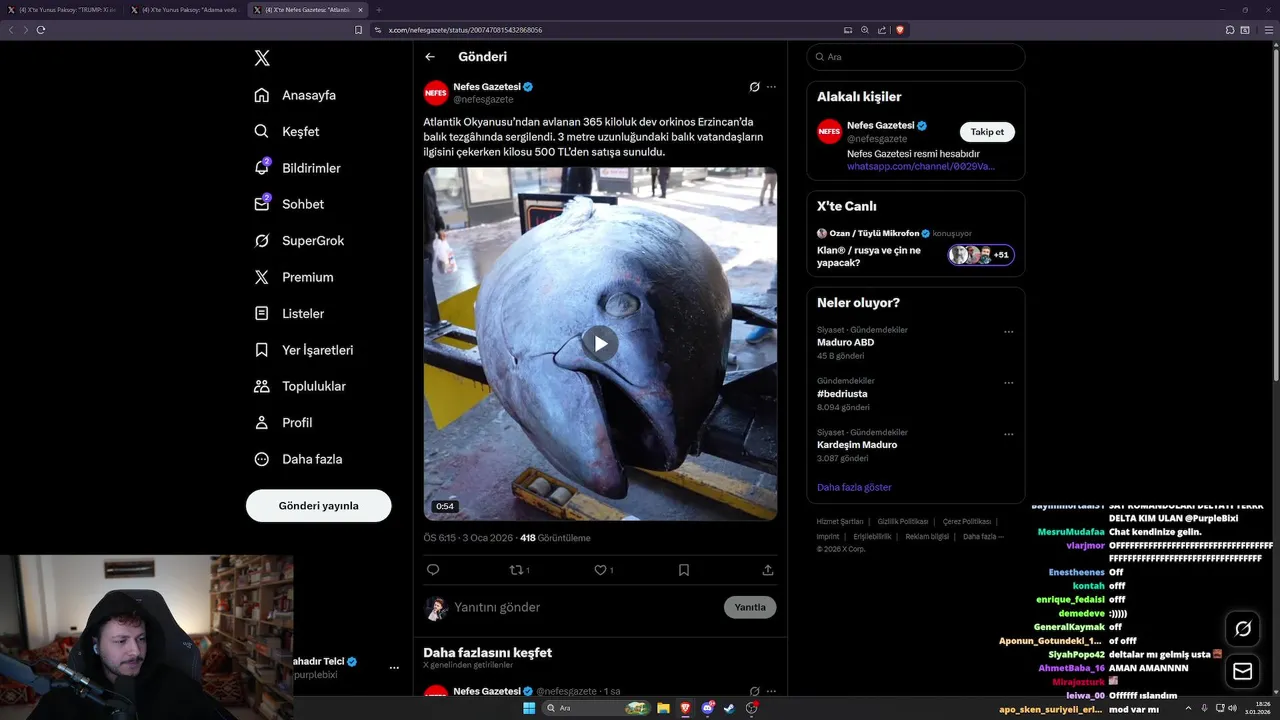This screenshot has height=720, width=1280.
Task: Click the Yanıtla button
Action: [750, 607]
